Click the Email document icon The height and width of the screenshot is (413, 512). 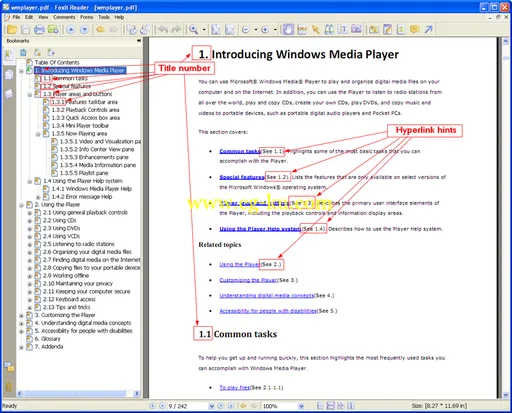tap(53, 30)
